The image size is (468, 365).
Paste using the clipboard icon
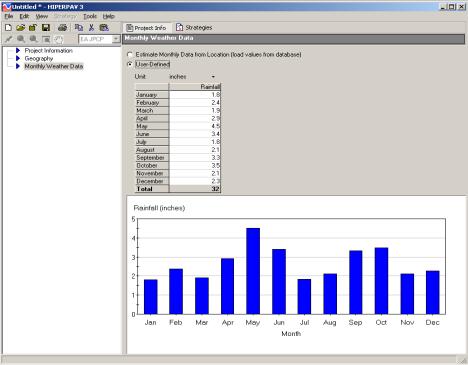pos(104,28)
